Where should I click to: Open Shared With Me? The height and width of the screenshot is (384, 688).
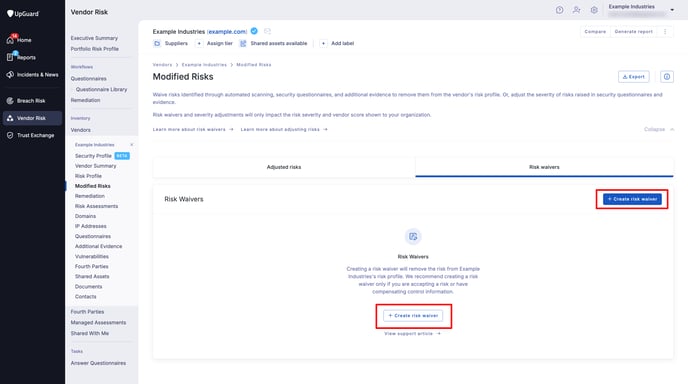pyautogui.click(x=90, y=334)
